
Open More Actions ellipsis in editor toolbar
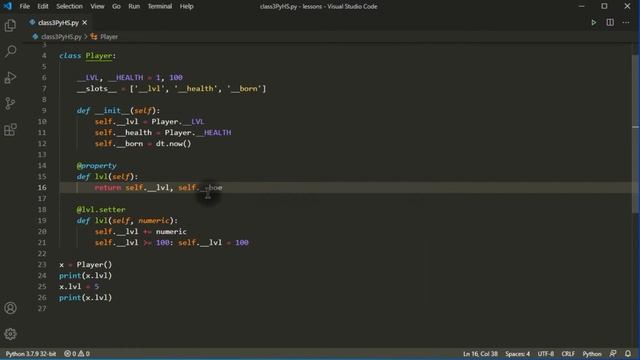coord(626,22)
